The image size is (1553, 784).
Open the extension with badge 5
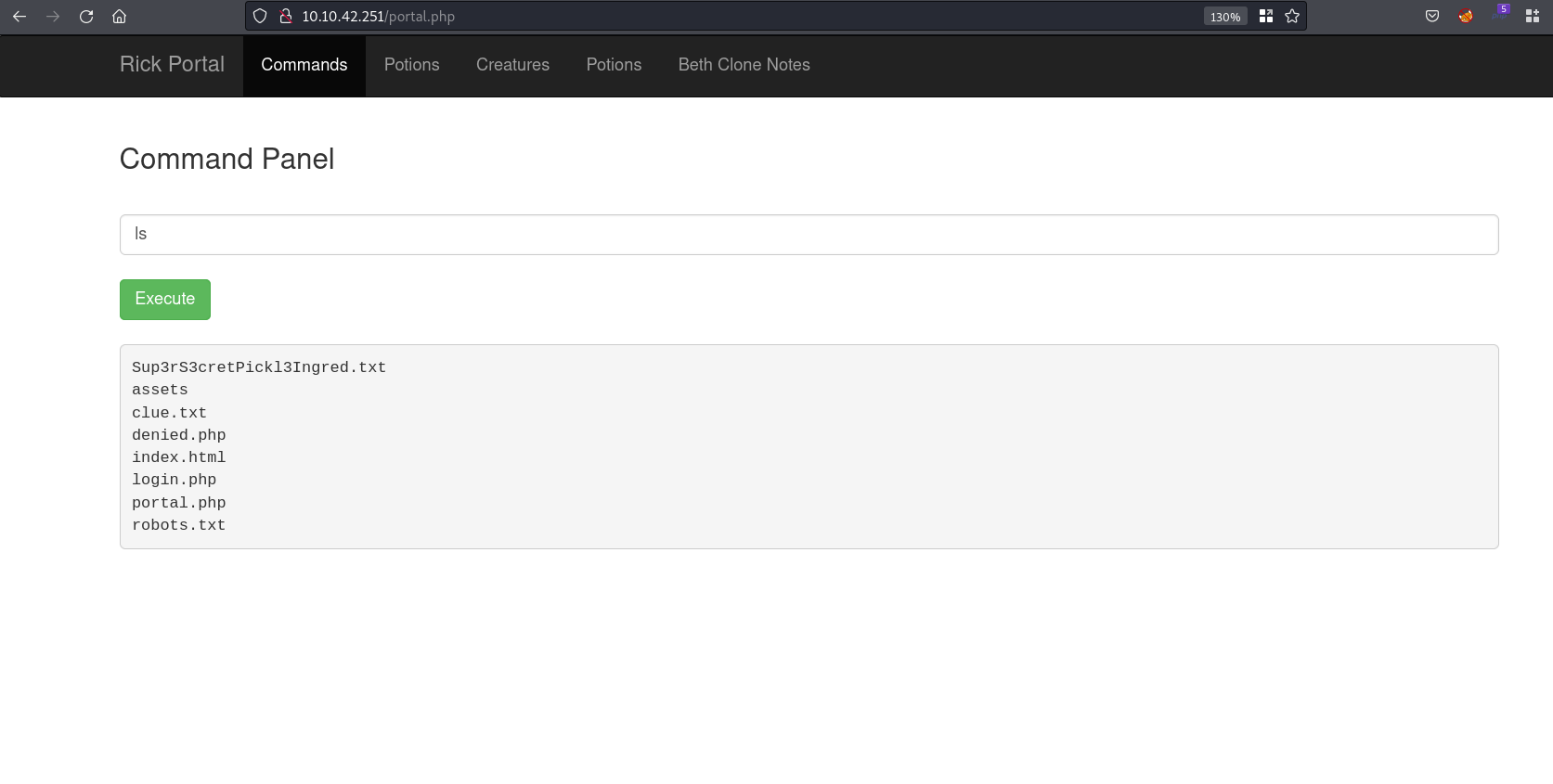click(1500, 14)
